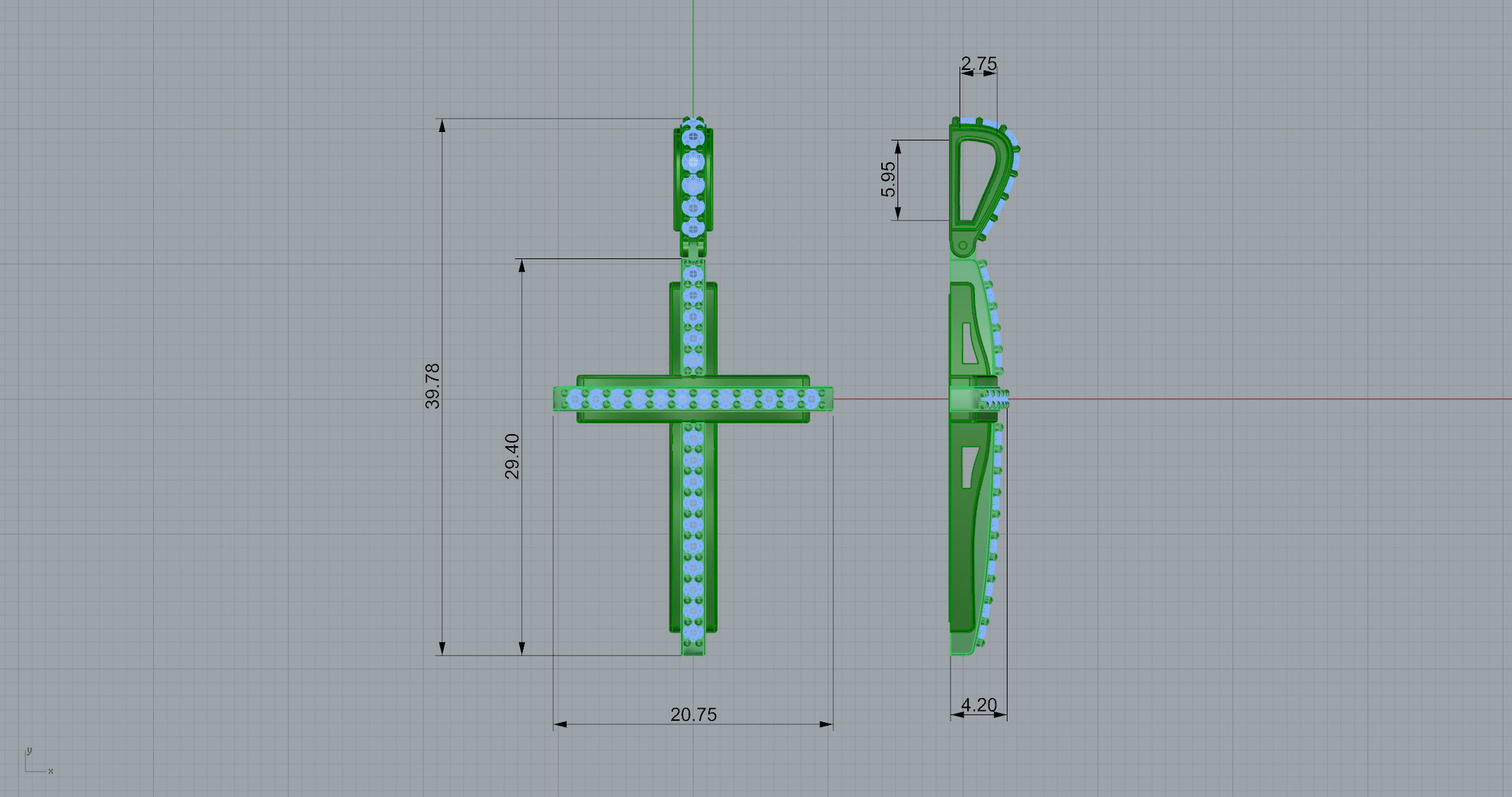The height and width of the screenshot is (797, 1512).
Task: Select the 2.75 bail width dimension
Action: 979,64
